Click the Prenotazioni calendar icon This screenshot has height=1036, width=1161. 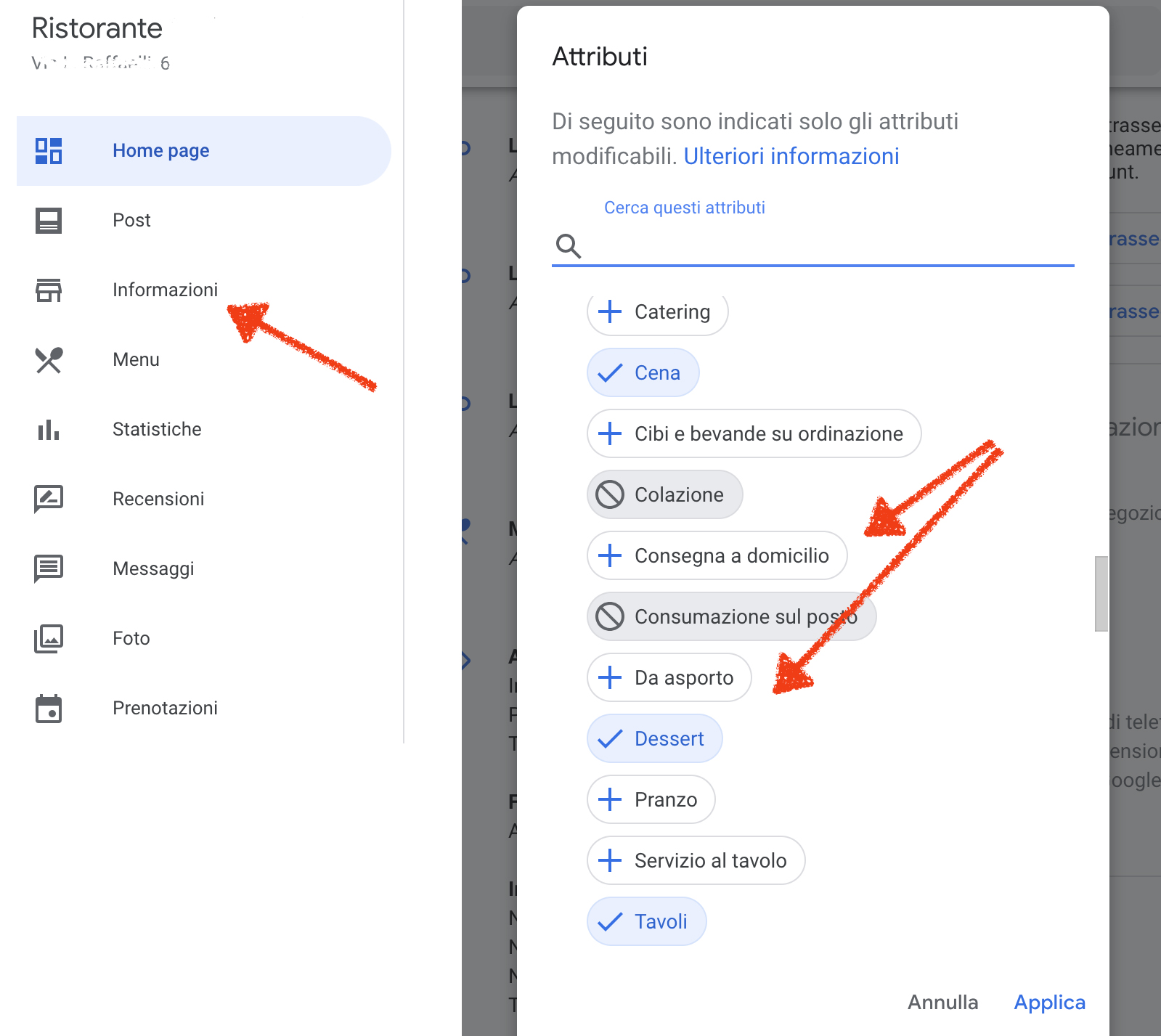[49, 709]
